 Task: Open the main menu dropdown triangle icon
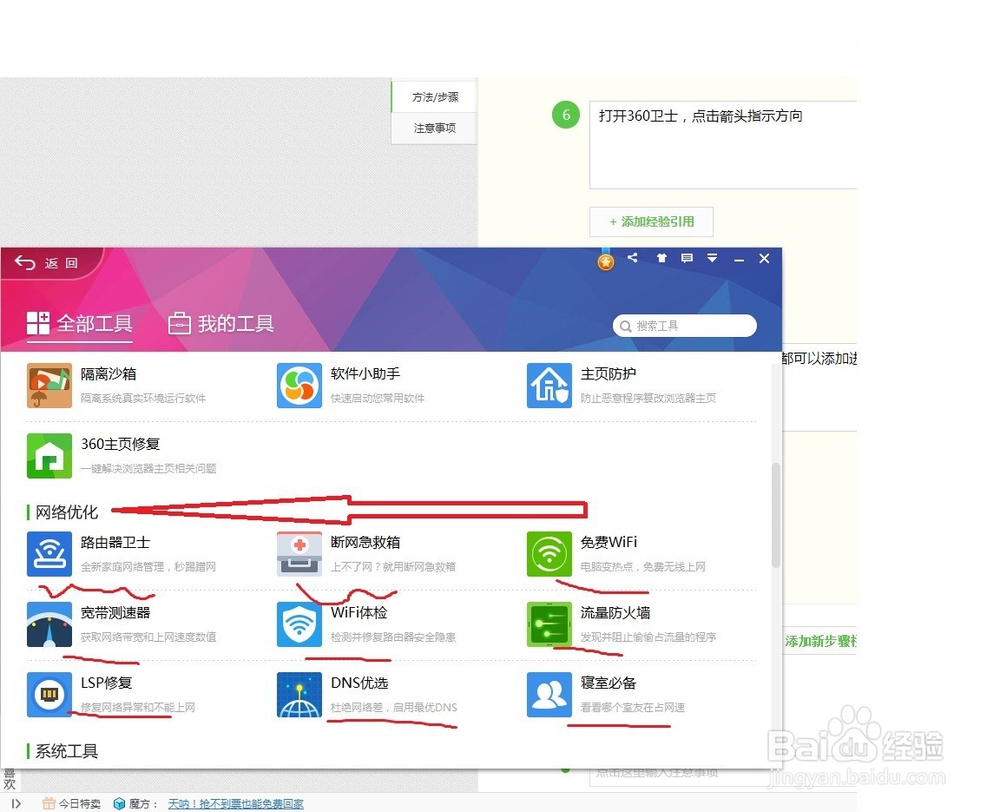(x=712, y=258)
